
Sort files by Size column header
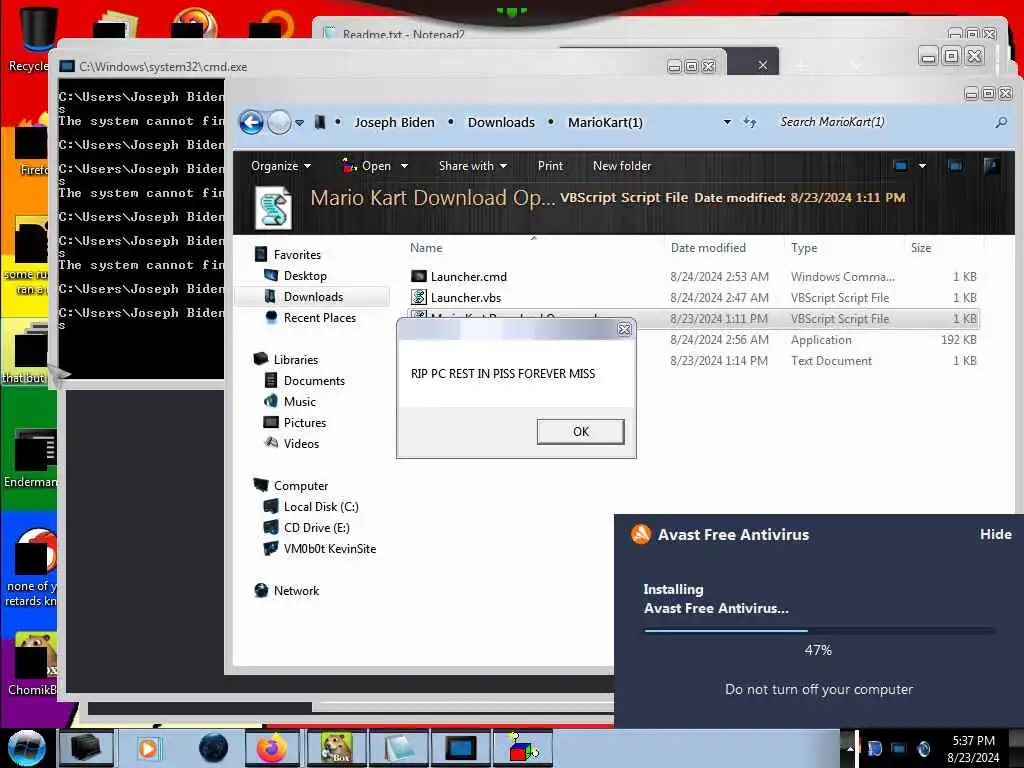coord(921,248)
